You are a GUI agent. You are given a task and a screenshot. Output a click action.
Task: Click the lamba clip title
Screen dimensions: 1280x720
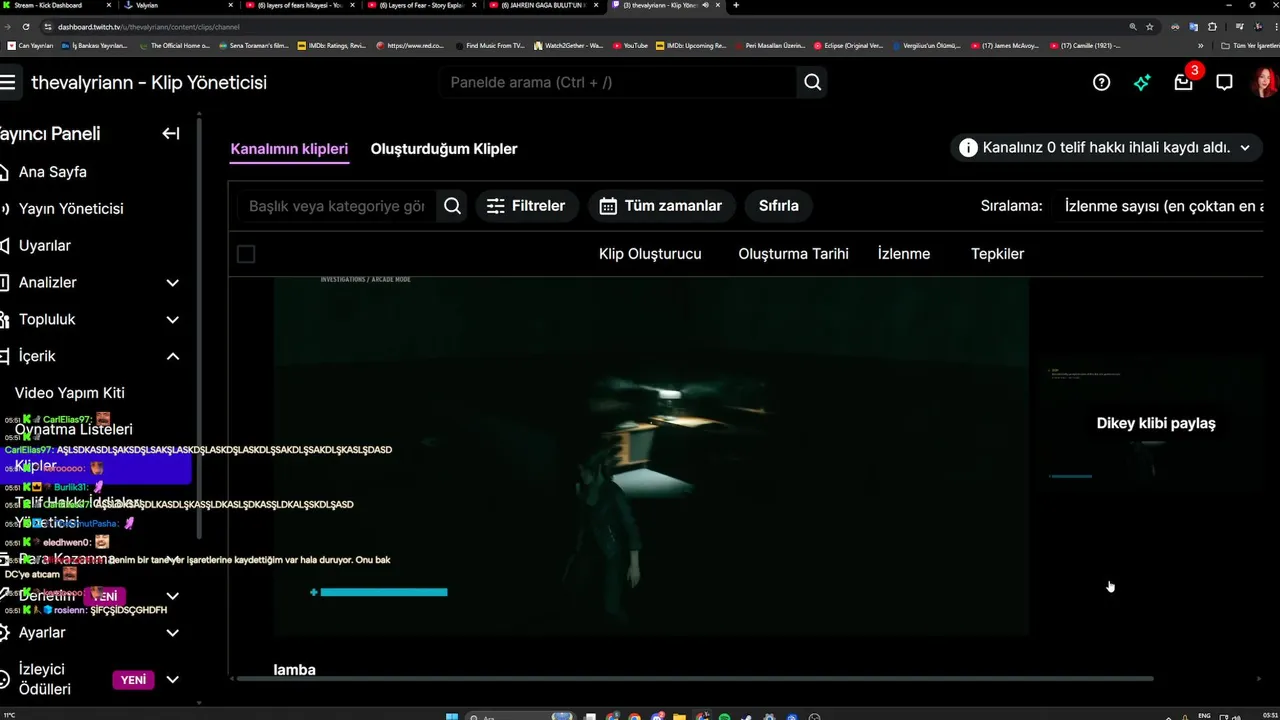coord(294,670)
